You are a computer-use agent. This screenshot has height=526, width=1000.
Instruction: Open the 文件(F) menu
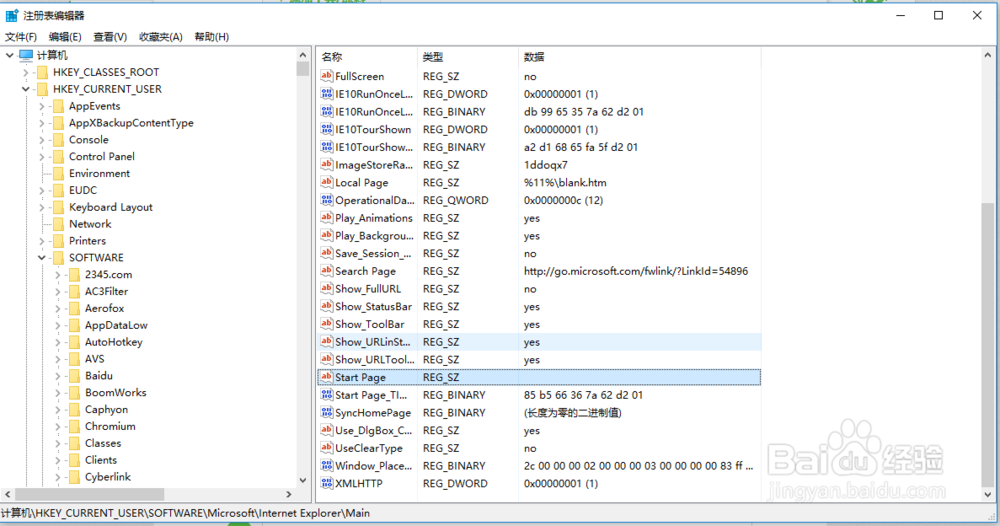pos(21,37)
